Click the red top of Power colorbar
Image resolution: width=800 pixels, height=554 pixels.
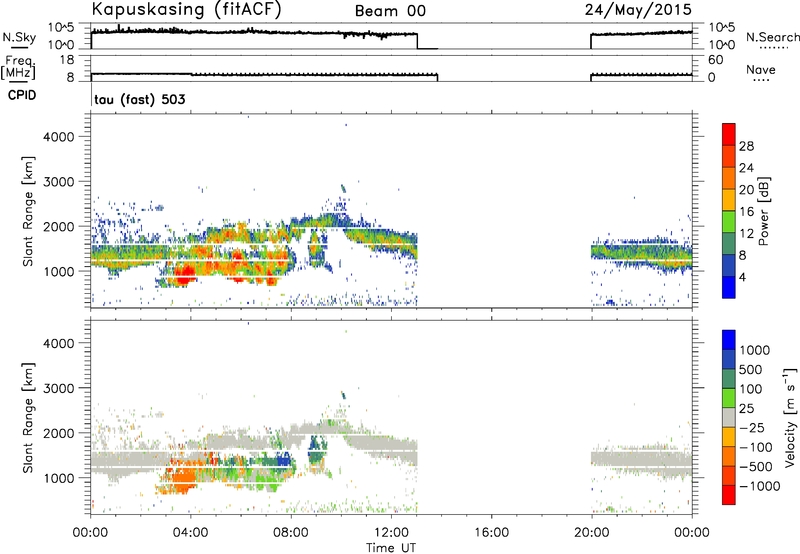click(729, 134)
